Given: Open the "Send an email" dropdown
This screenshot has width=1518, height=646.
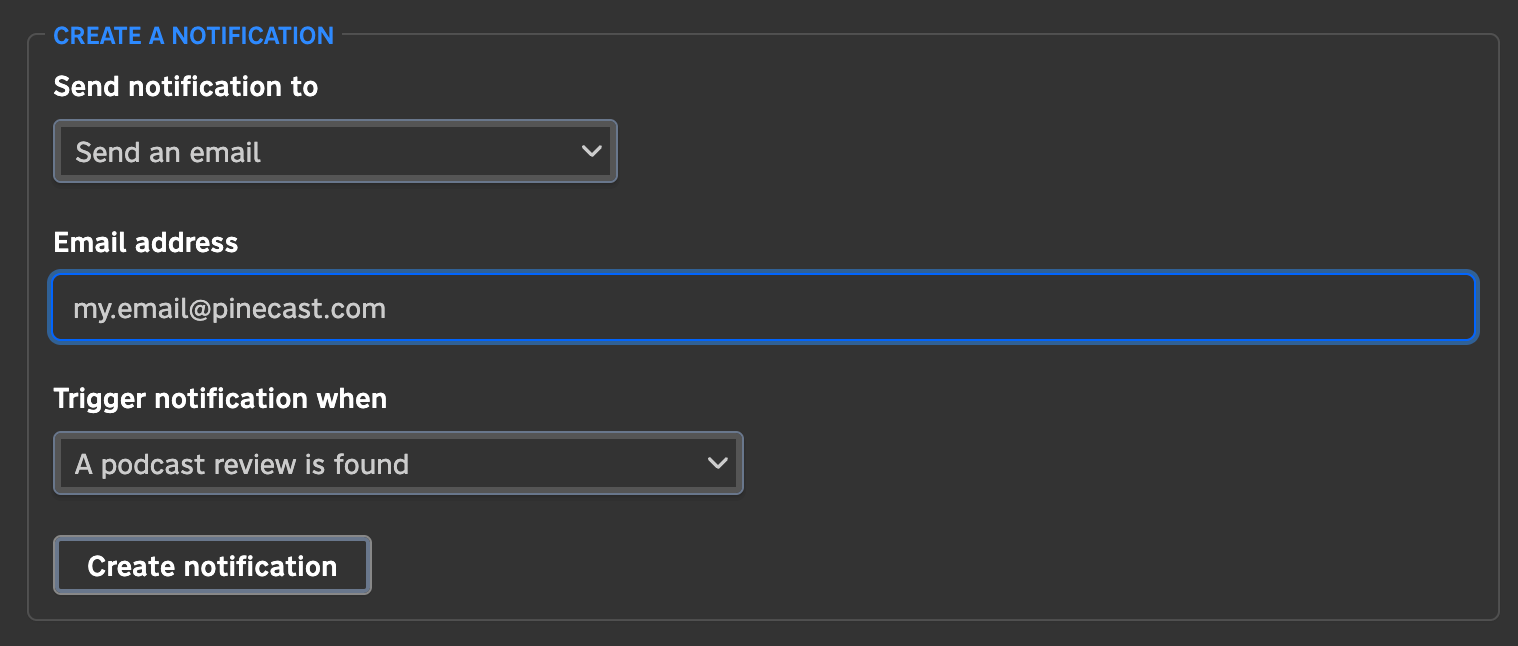Looking at the screenshot, I should [x=335, y=152].
